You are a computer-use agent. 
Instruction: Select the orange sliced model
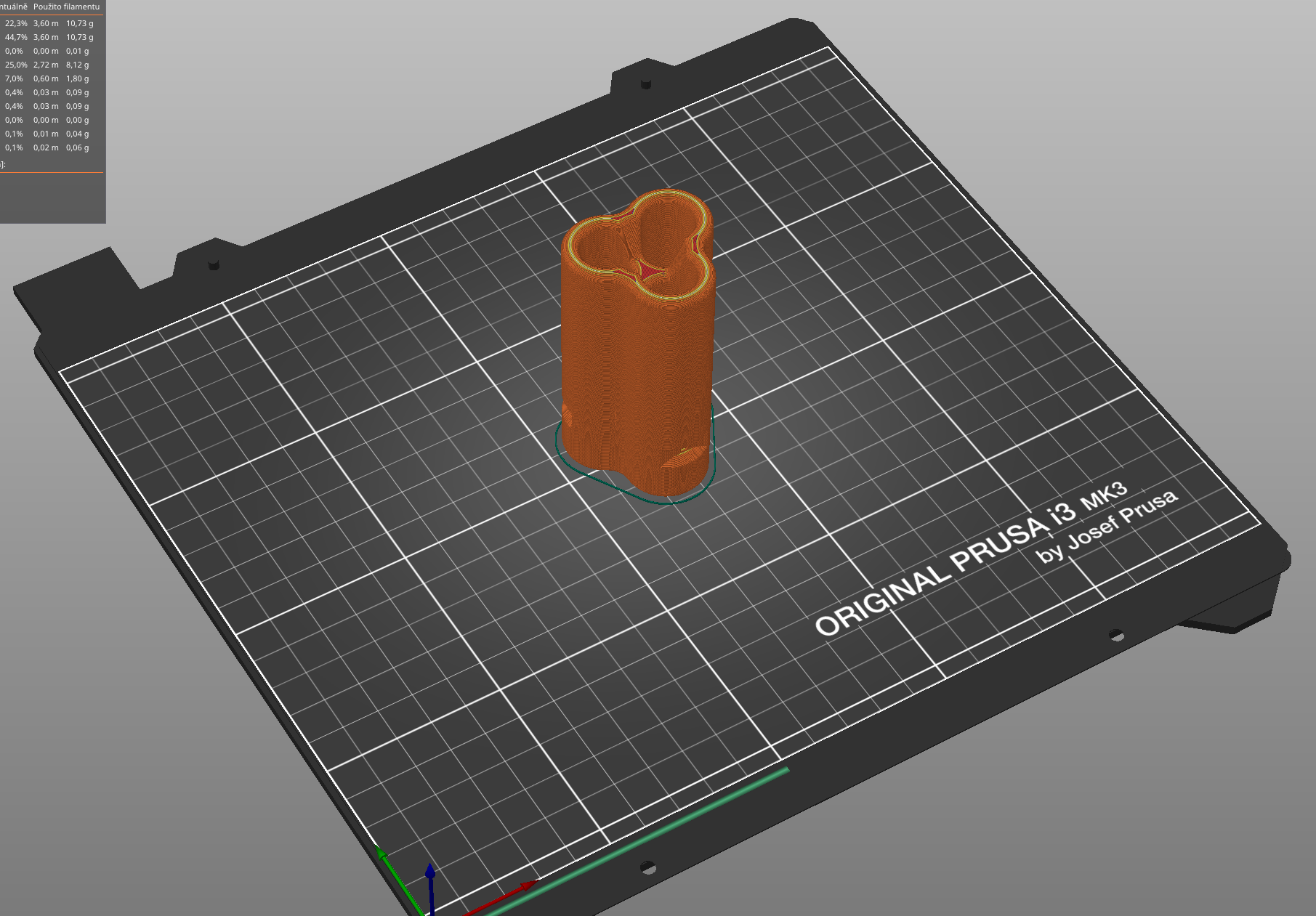639,349
